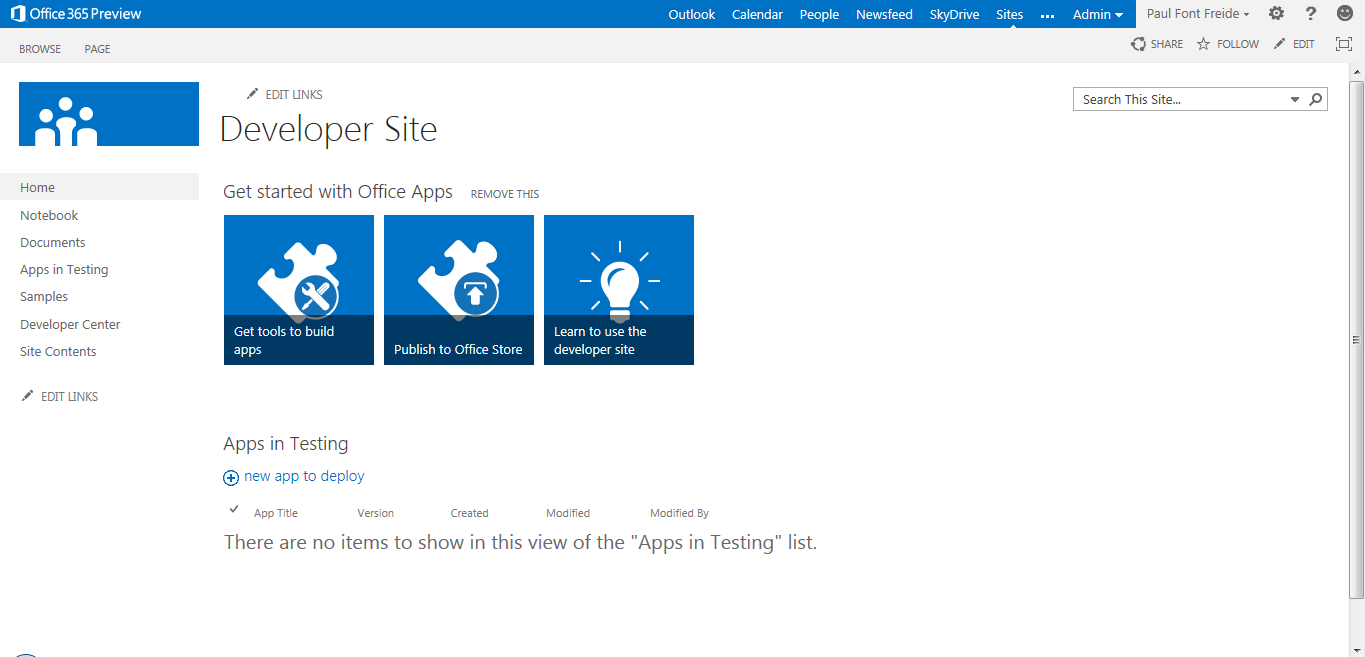The width and height of the screenshot is (1365, 657).
Task: Click inside the Search This Site field
Action: (1170, 98)
